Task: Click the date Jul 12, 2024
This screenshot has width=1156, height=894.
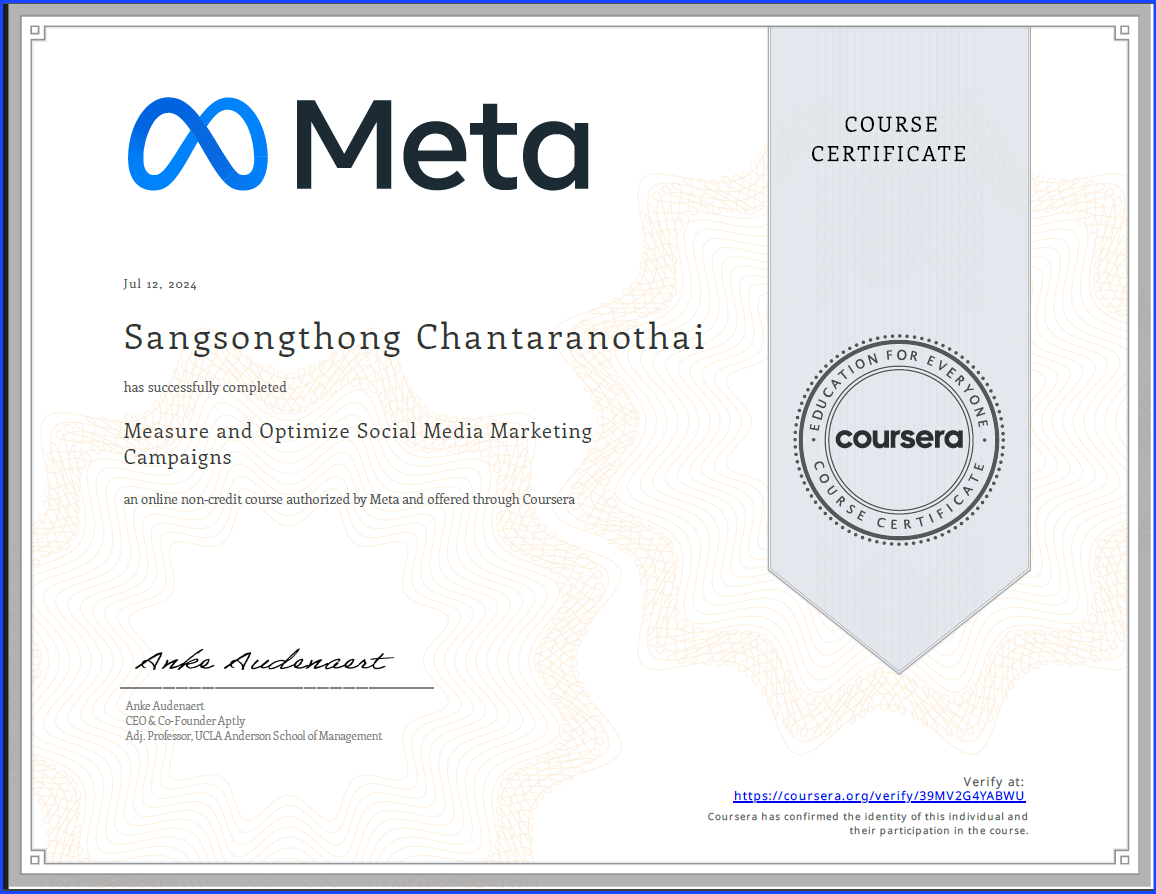Action: point(160,284)
